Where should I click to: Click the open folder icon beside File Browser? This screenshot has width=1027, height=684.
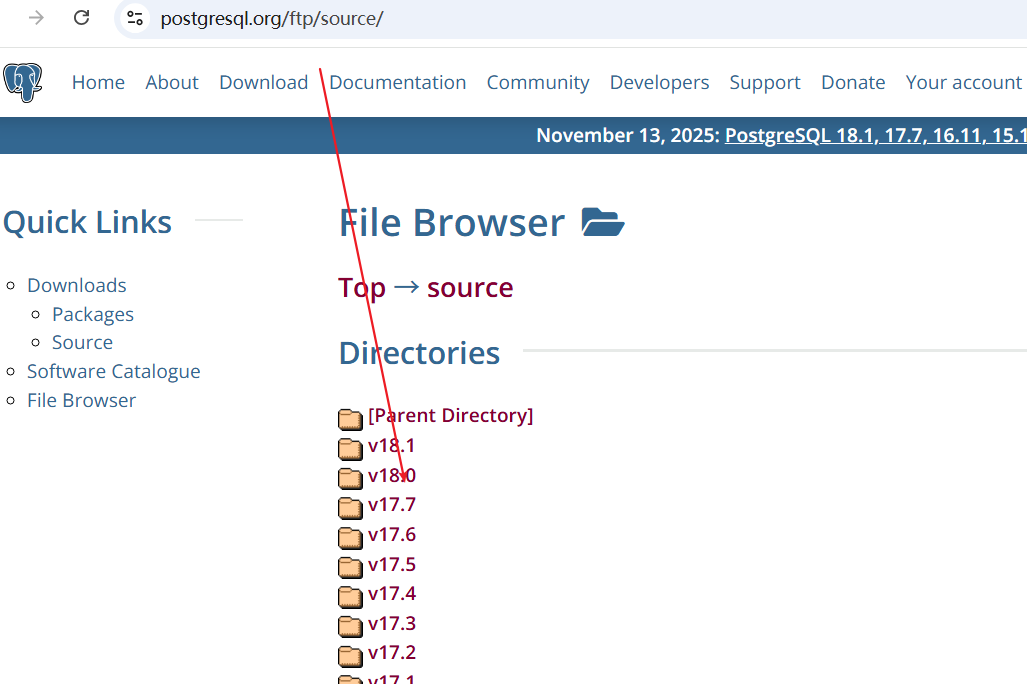point(603,222)
